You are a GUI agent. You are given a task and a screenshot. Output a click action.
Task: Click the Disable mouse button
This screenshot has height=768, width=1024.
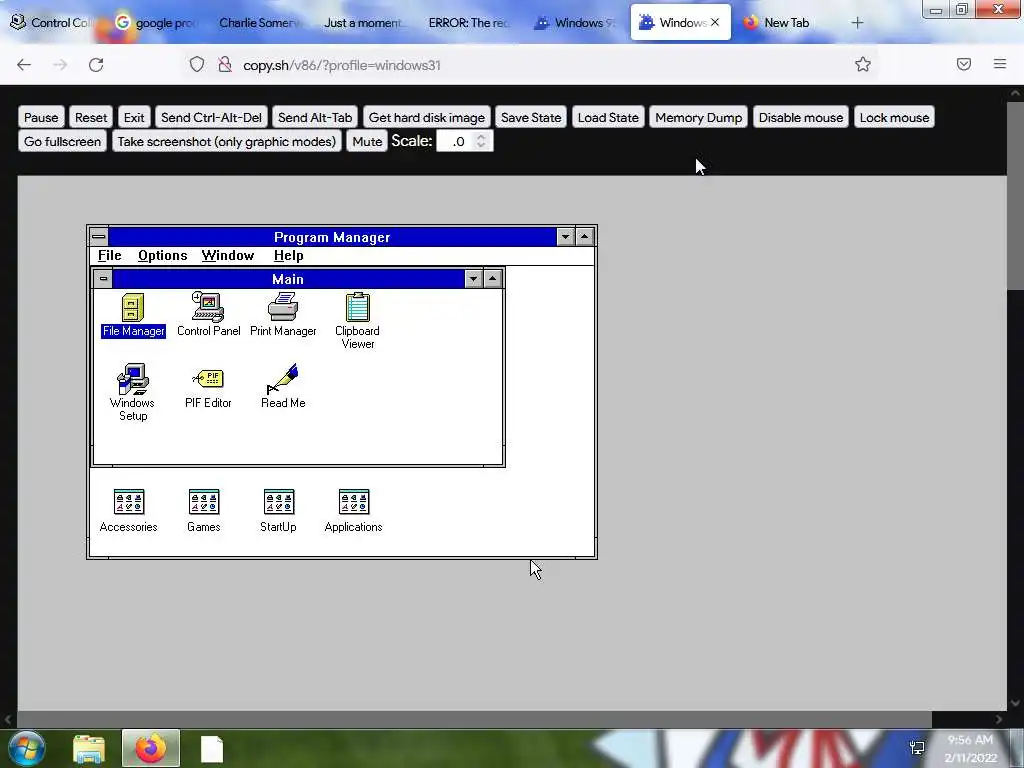(801, 118)
